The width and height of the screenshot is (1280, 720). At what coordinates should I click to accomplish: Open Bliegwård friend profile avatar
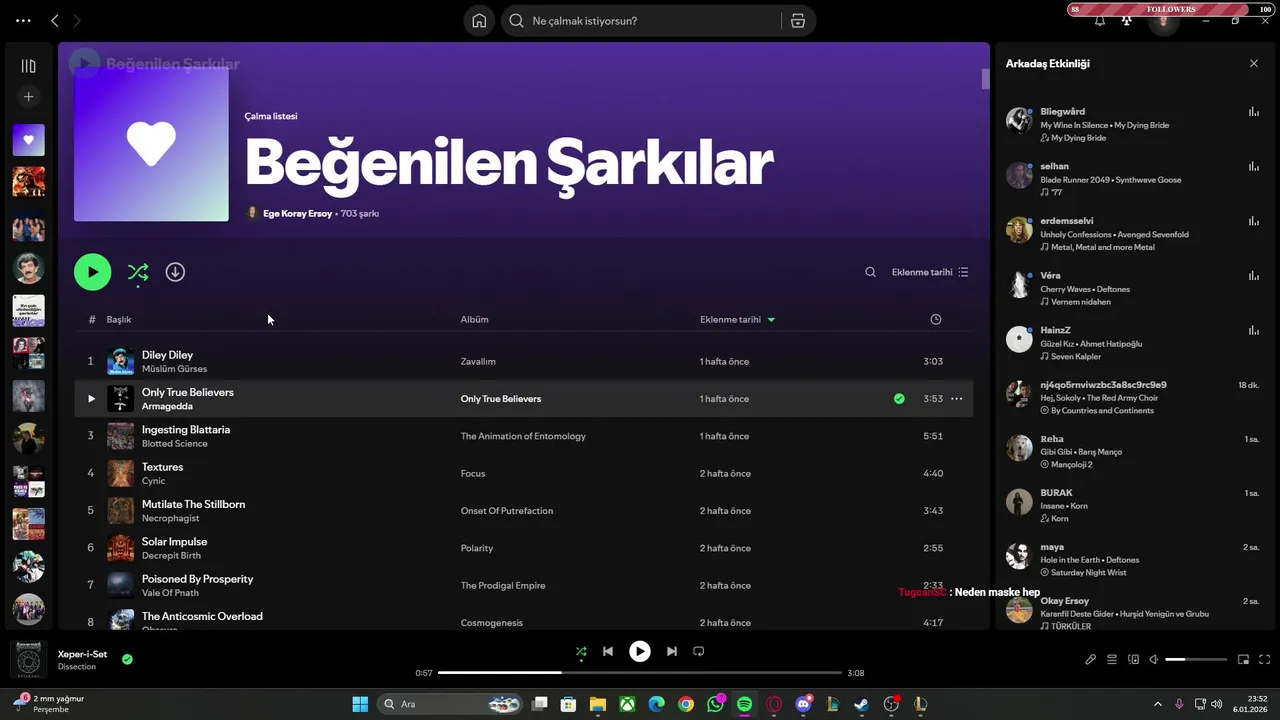(x=1019, y=121)
